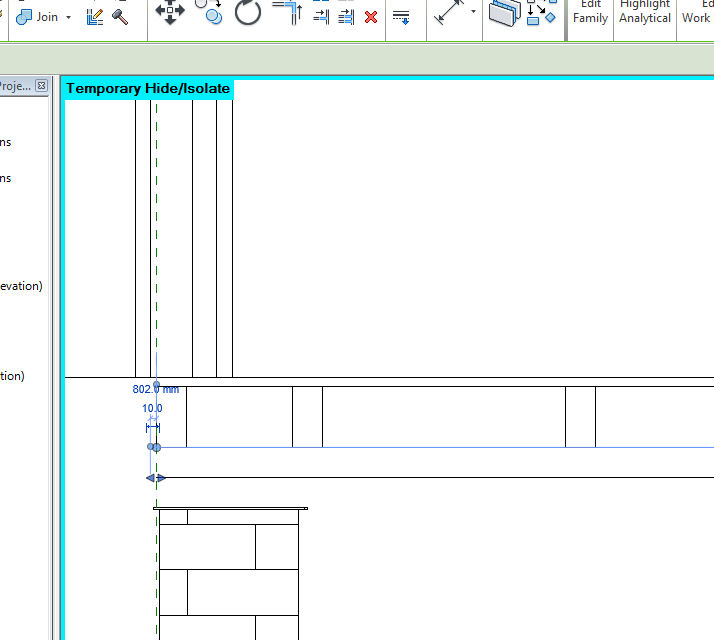The image size is (714, 640).
Task: Delete selection with red X icon
Action: (x=371, y=17)
